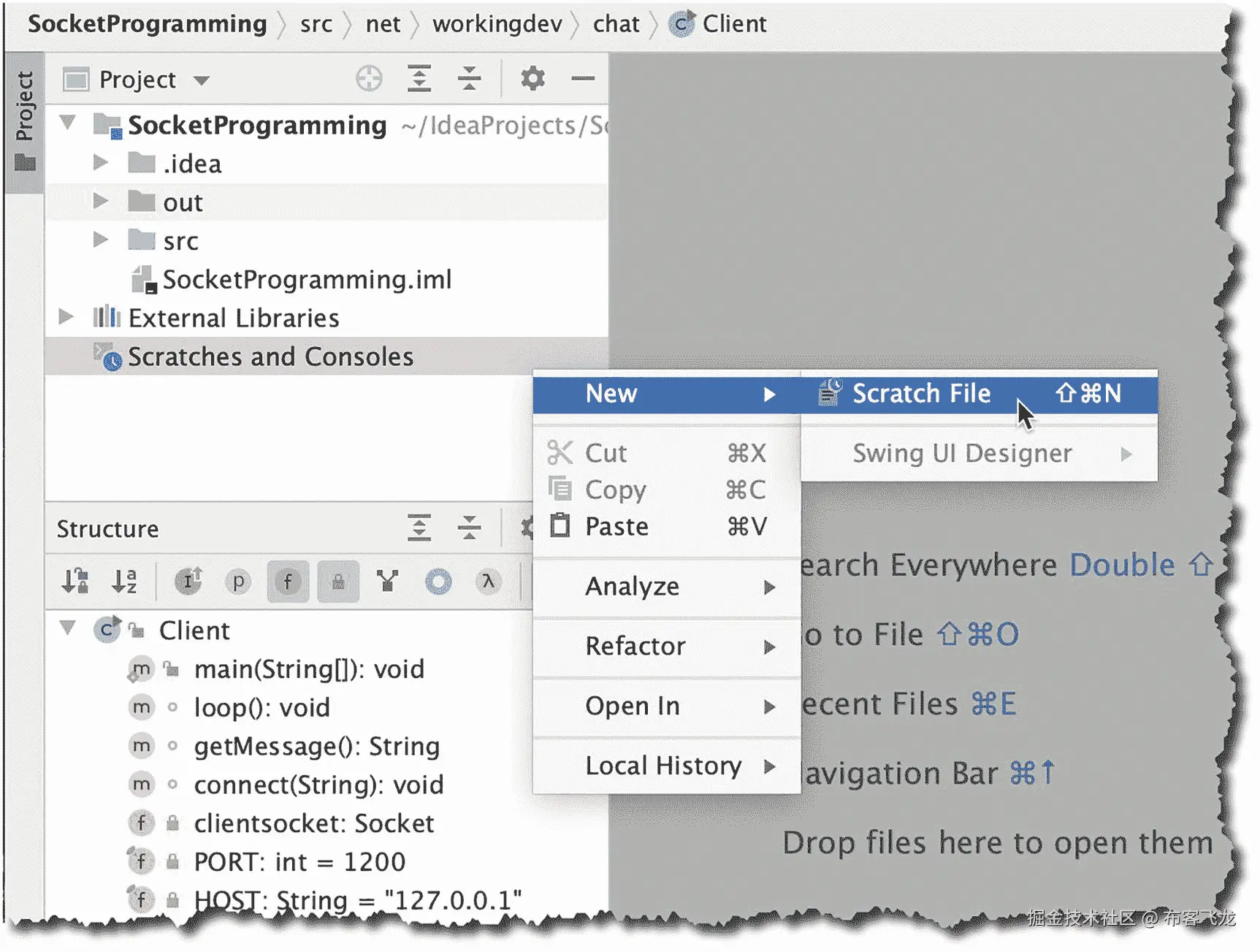Select the getMessage(): String method
Screen dimensions: 1260x952
(x=317, y=746)
